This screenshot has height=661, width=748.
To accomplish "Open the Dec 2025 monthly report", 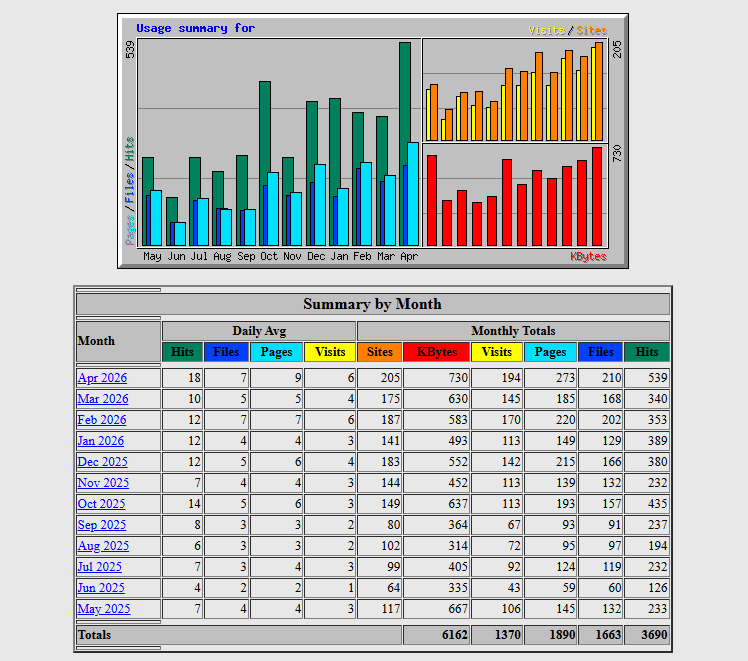I will [x=102, y=462].
